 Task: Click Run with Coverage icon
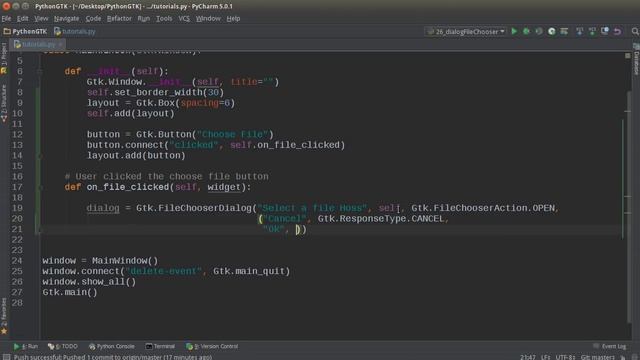539,31
